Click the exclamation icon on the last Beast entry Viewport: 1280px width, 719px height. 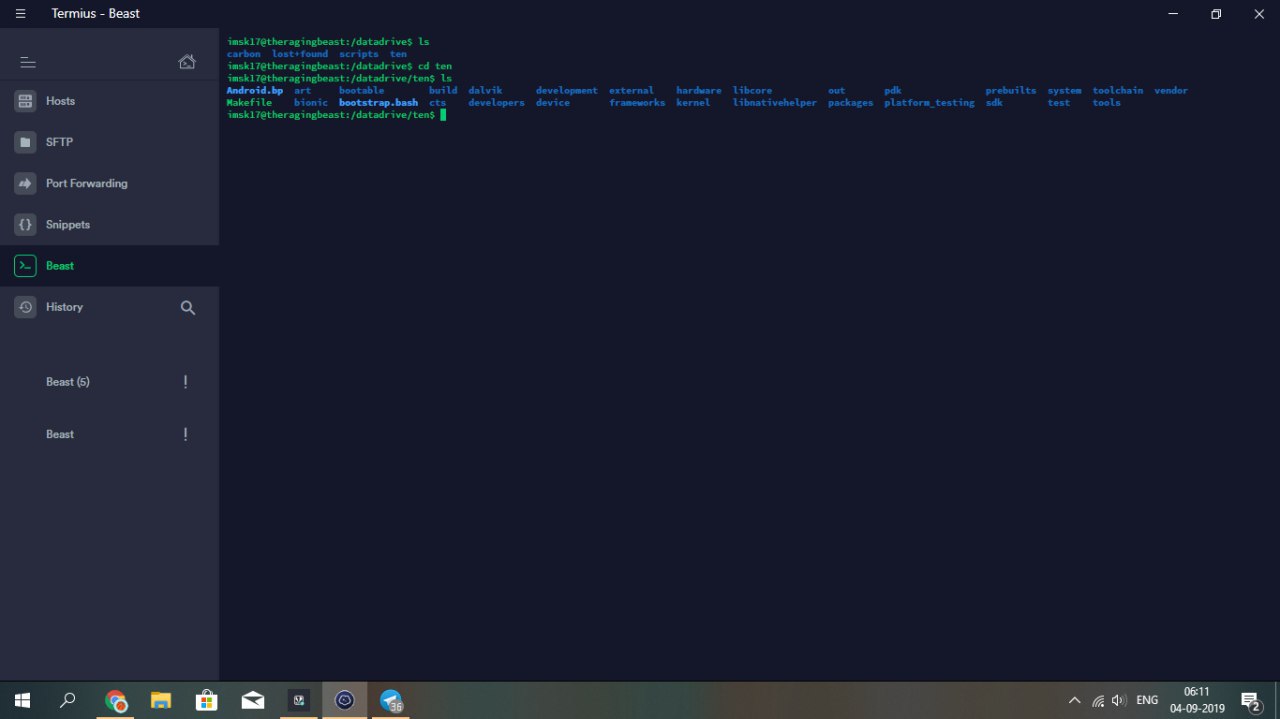tap(185, 434)
